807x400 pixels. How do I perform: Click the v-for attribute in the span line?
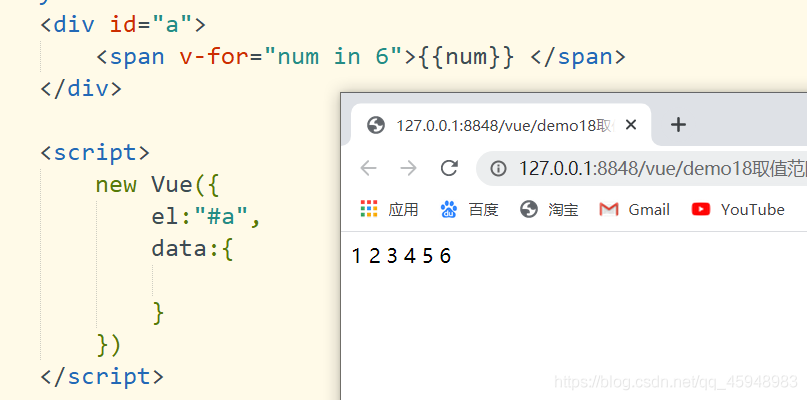pos(214,57)
